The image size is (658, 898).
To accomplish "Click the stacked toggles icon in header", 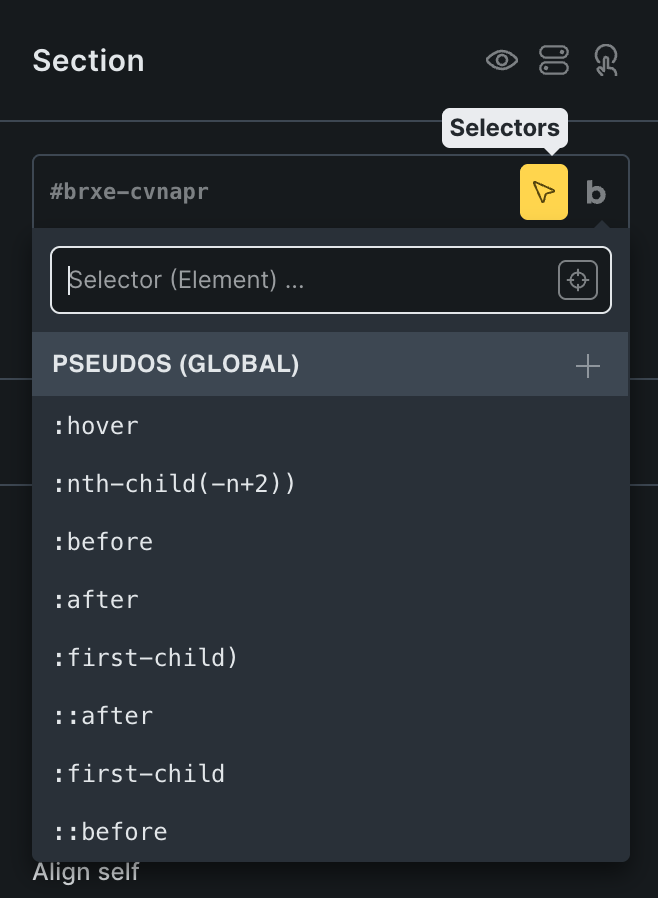I will (554, 61).
